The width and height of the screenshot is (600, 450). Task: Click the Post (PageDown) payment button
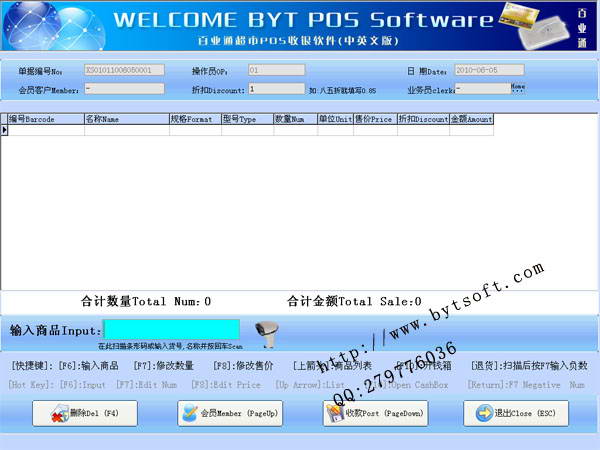pos(375,413)
